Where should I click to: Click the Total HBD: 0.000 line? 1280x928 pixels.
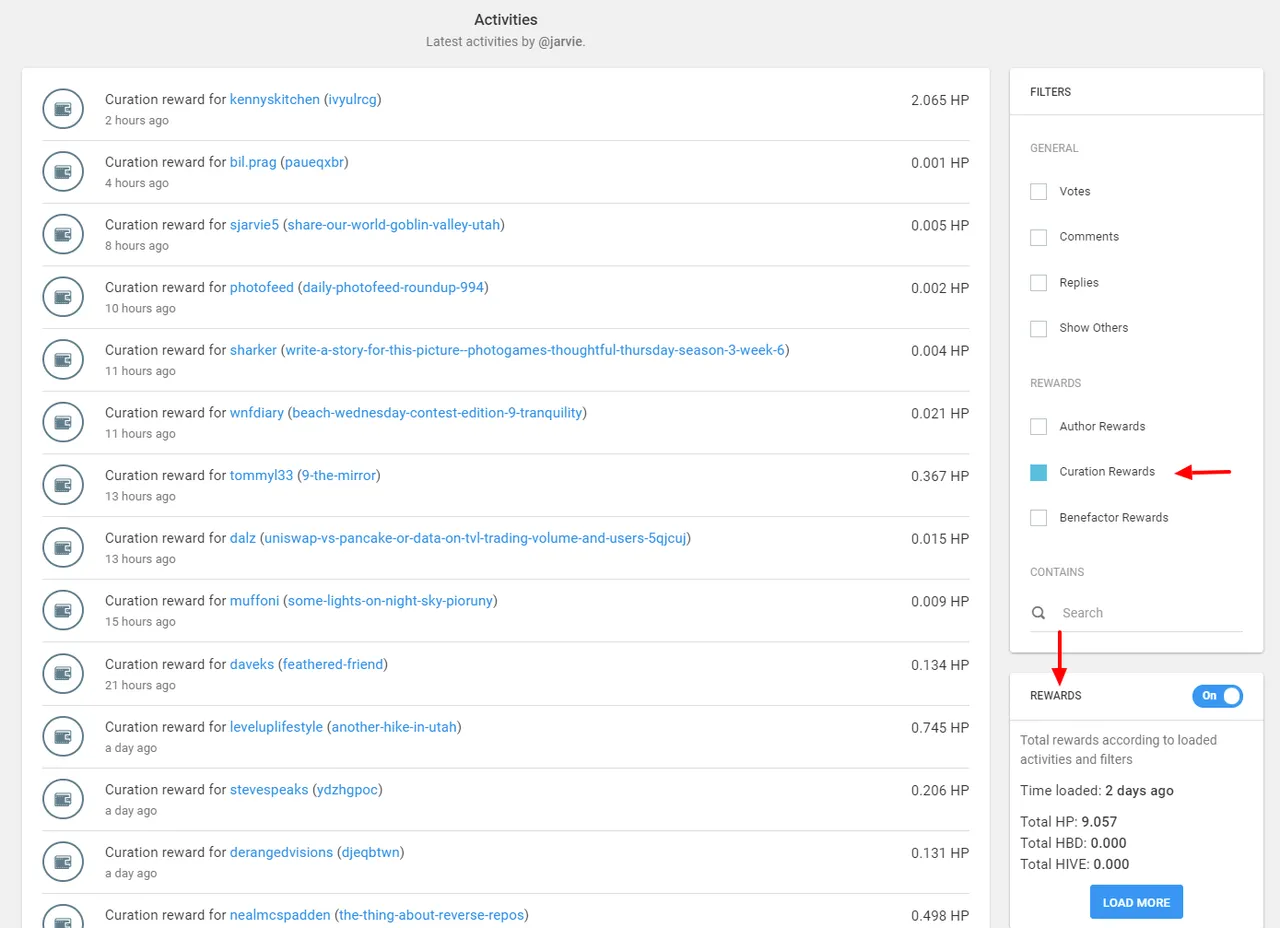(x=1074, y=843)
